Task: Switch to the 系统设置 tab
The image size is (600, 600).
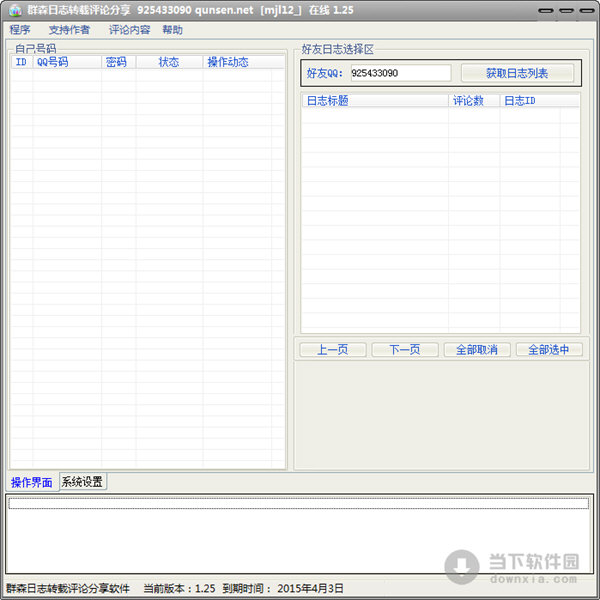Action: [82, 481]
